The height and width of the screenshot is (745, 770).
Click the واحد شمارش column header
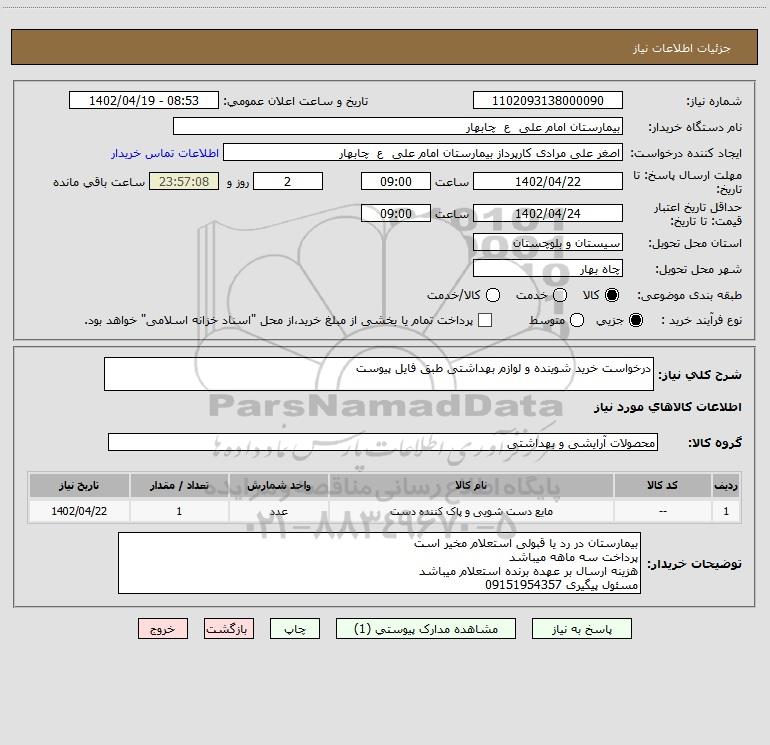tap(278, 485)
